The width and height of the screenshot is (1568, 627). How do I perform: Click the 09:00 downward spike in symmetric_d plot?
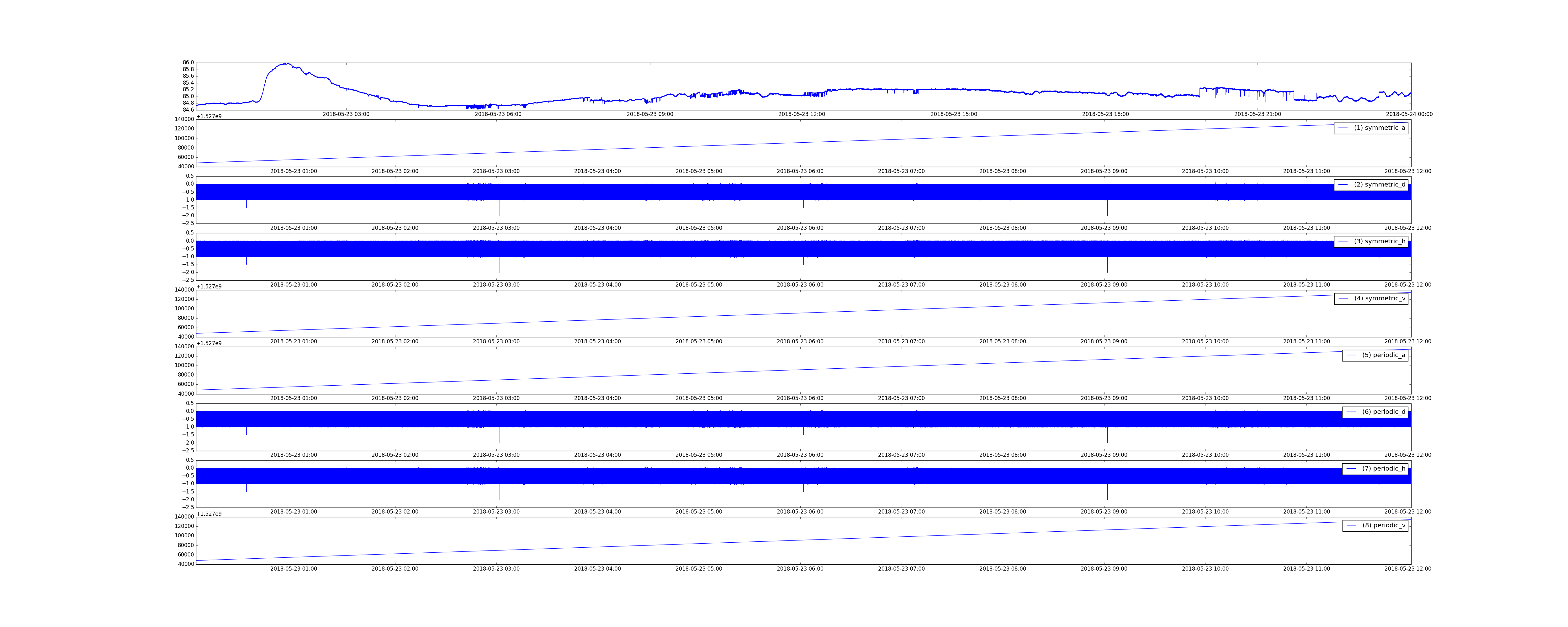(1107, 208)
